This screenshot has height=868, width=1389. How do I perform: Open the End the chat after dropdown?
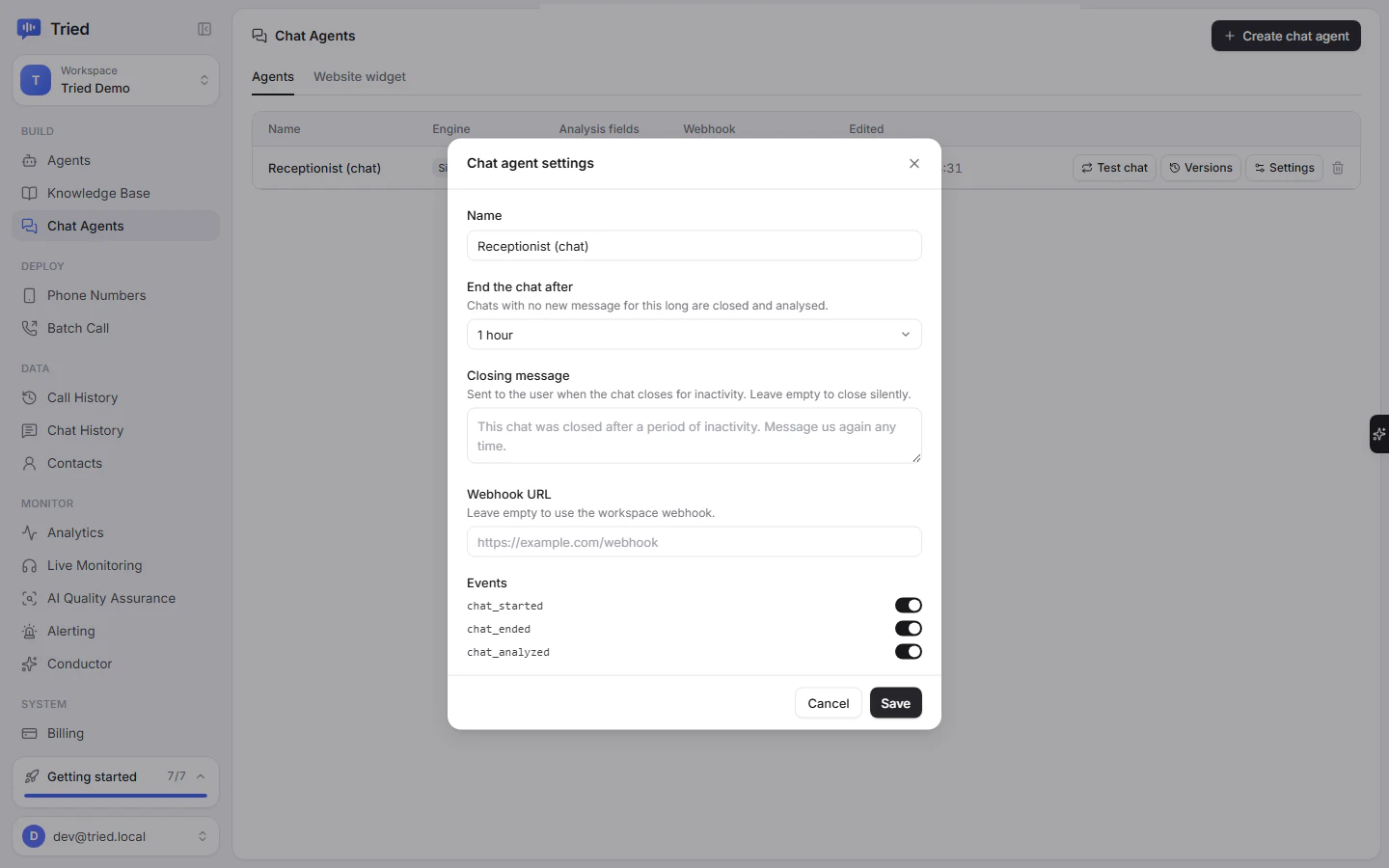694,335
